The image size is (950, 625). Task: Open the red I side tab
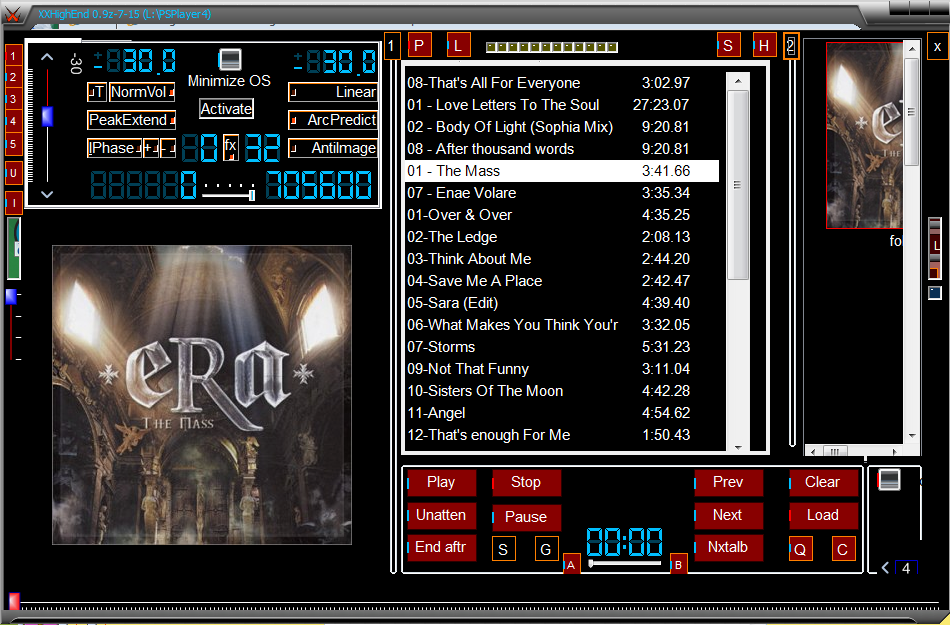[13, 203]
